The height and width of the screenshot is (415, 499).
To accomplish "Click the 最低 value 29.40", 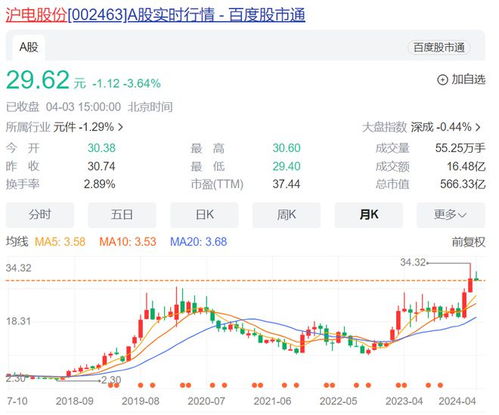I will click(x=286, y=166).
